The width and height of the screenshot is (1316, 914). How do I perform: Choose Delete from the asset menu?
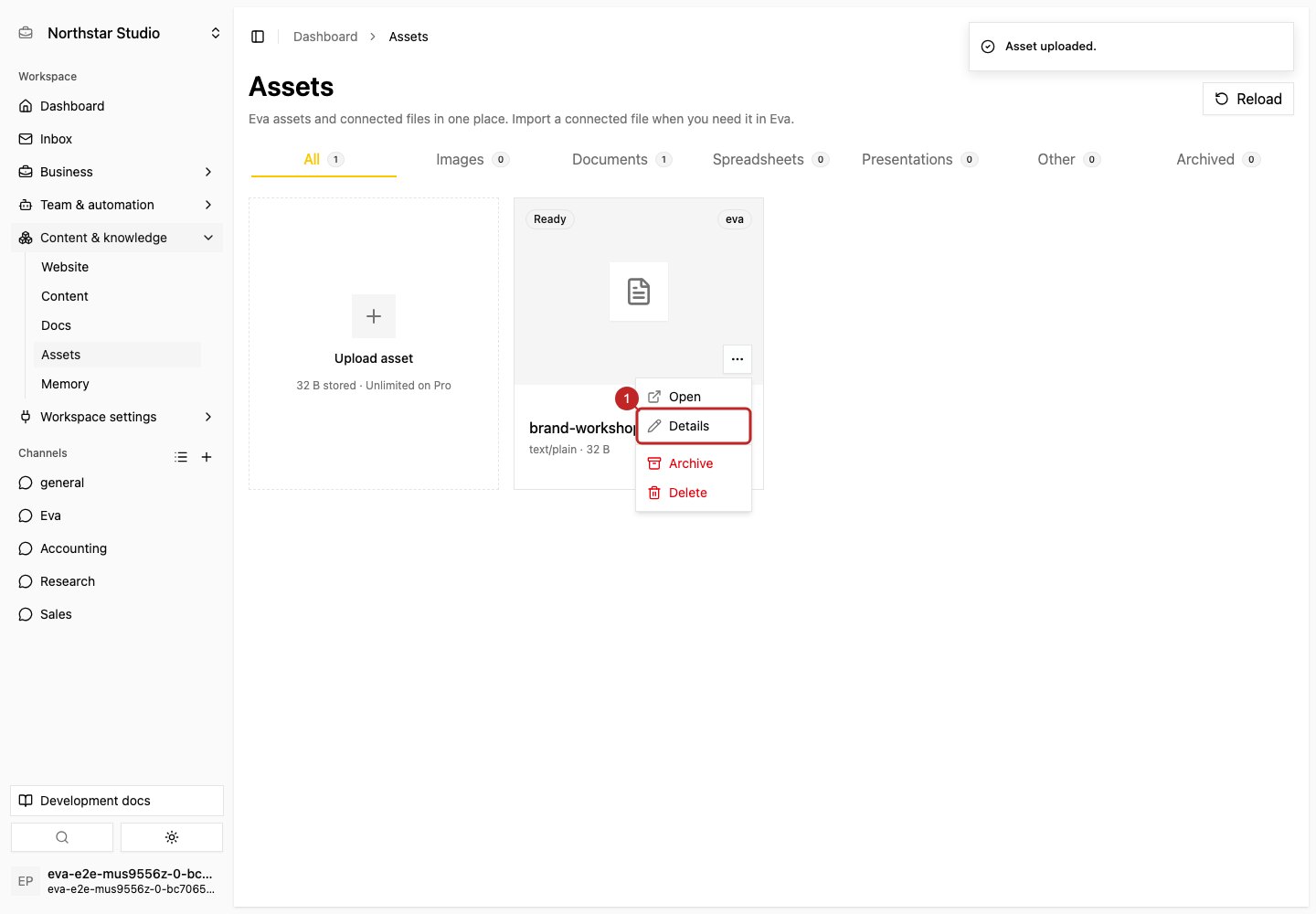pos(694,493)
